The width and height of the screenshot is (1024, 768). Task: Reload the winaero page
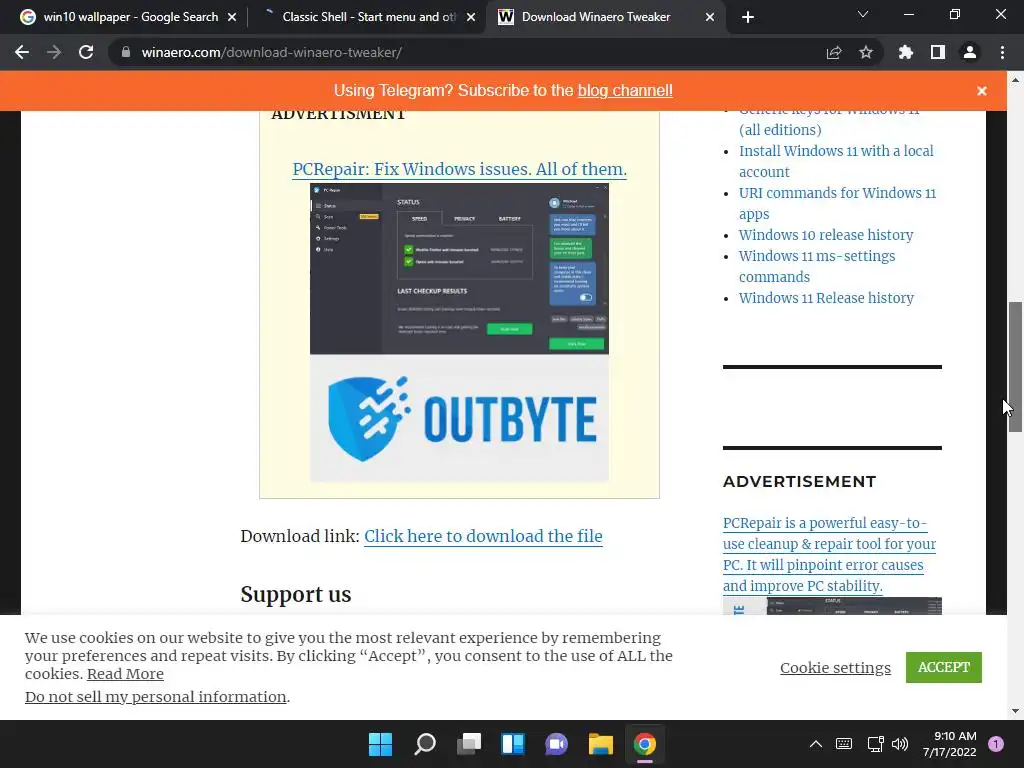[86, 52]
